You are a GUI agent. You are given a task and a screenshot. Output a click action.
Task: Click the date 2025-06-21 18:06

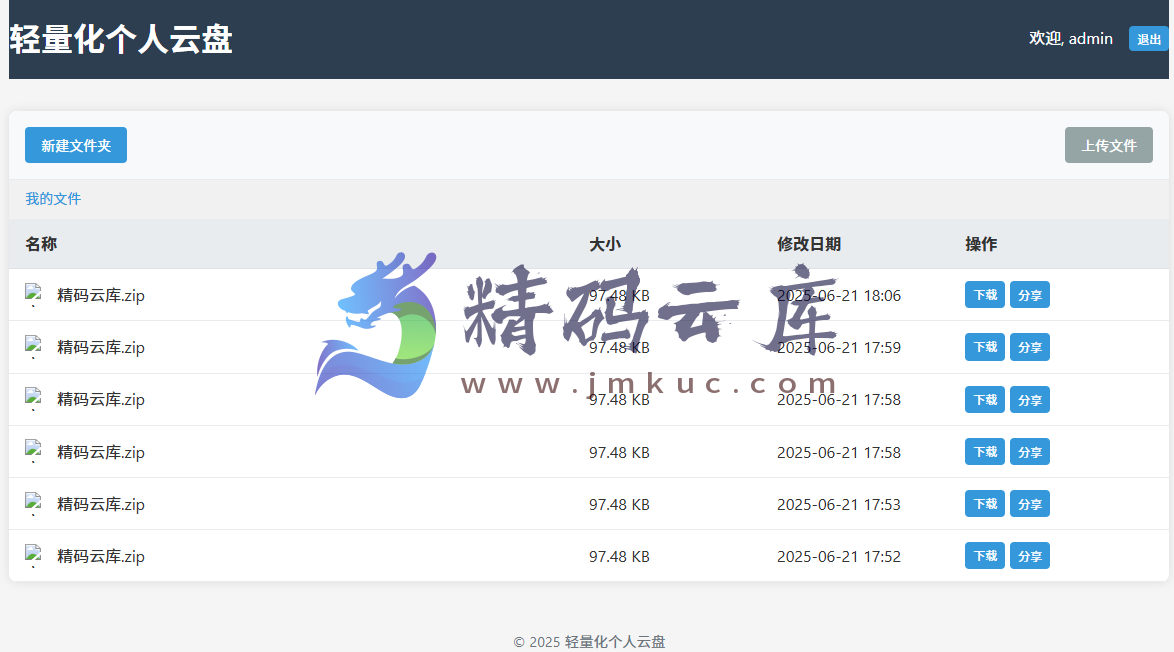point(839,296)
